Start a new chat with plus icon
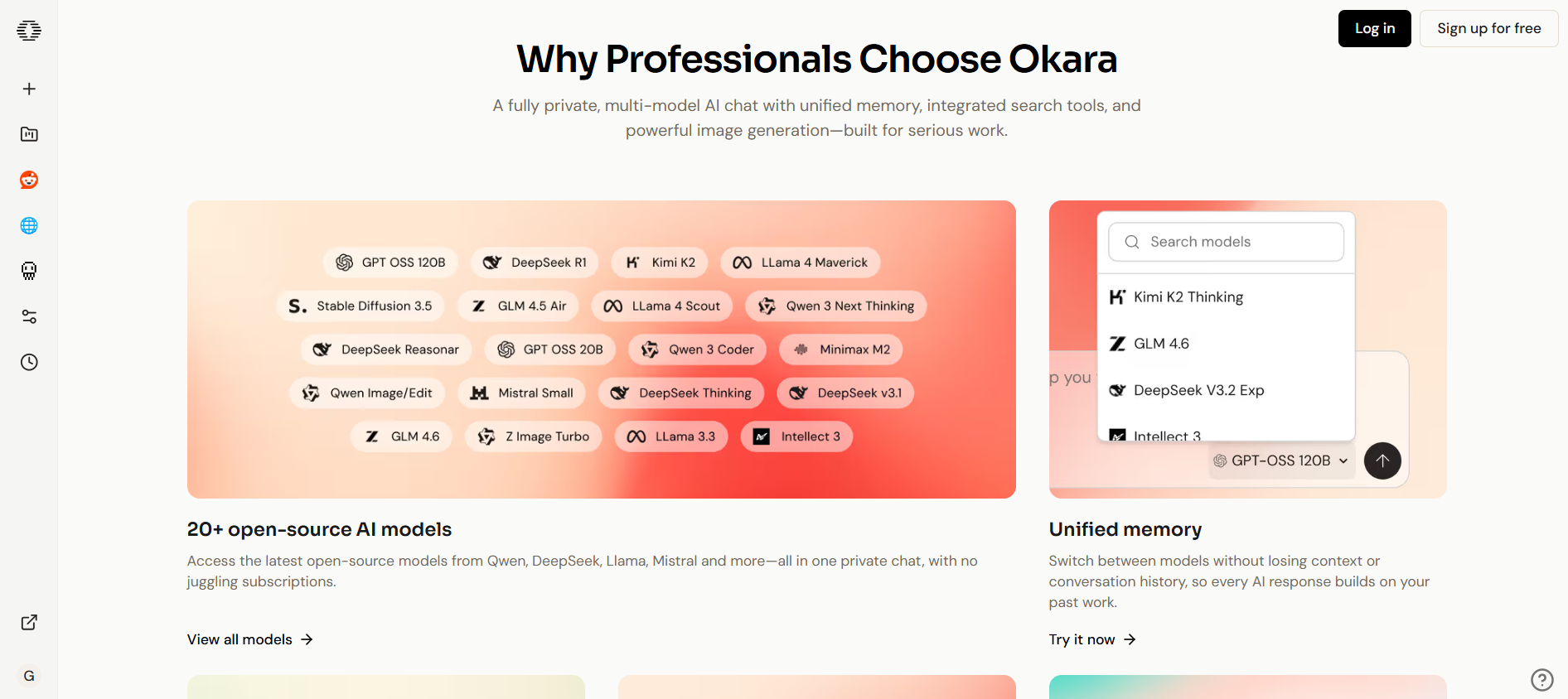This screenshot has width=1568, height=699. [x=29, y=89]
